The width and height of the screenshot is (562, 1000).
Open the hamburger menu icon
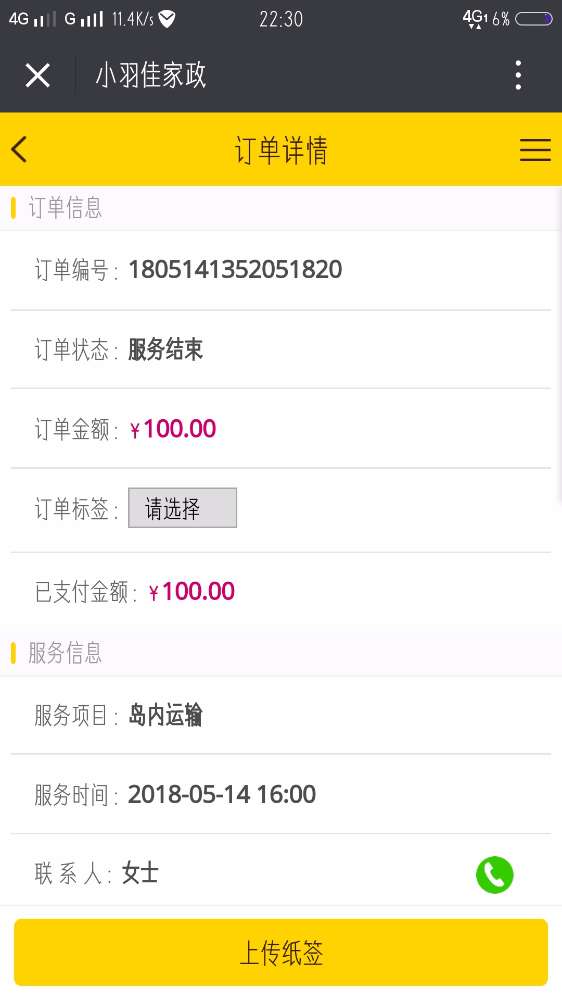tap(535, 150)
